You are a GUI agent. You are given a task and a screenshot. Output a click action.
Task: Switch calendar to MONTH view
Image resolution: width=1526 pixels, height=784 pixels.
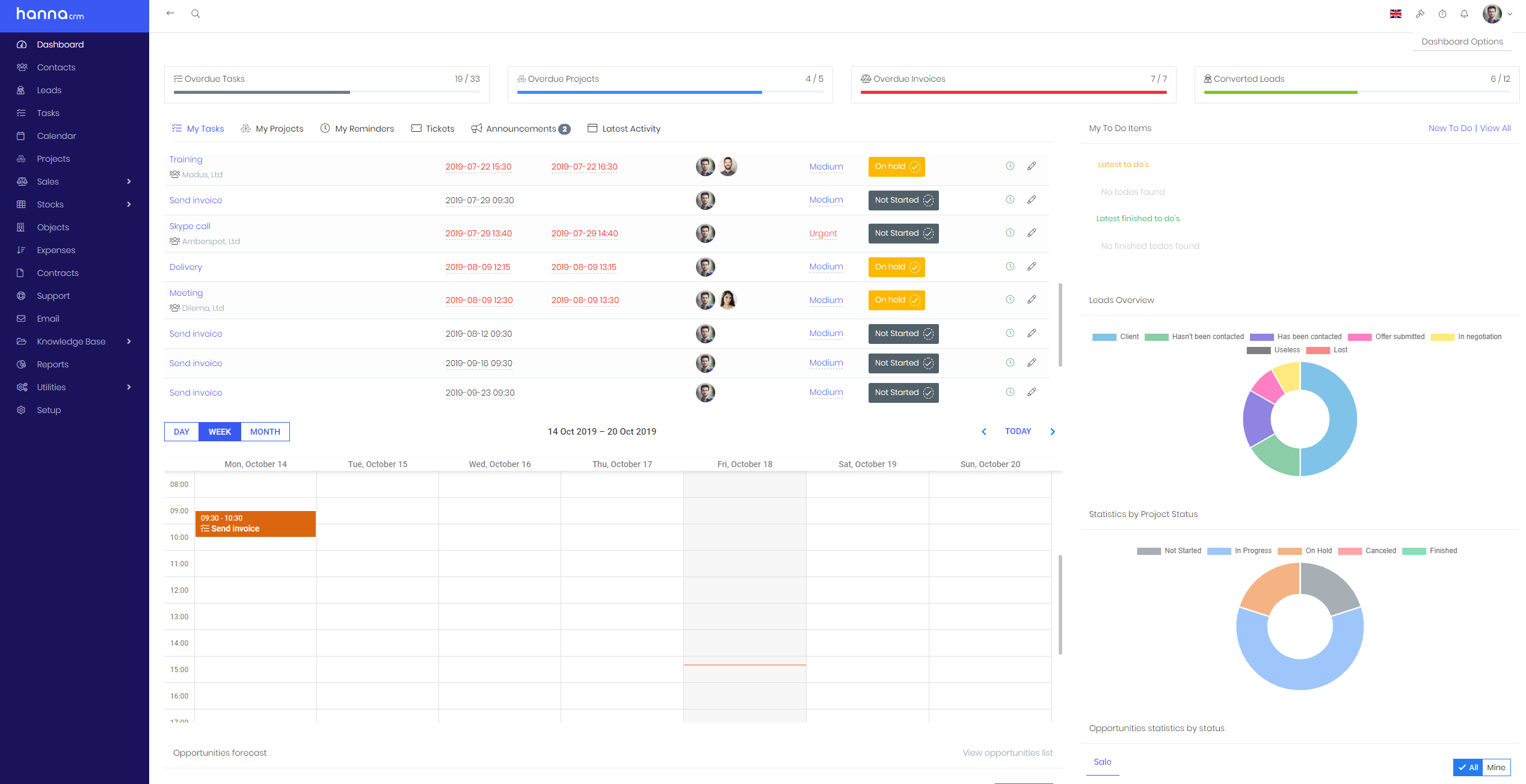pos(265,432)
